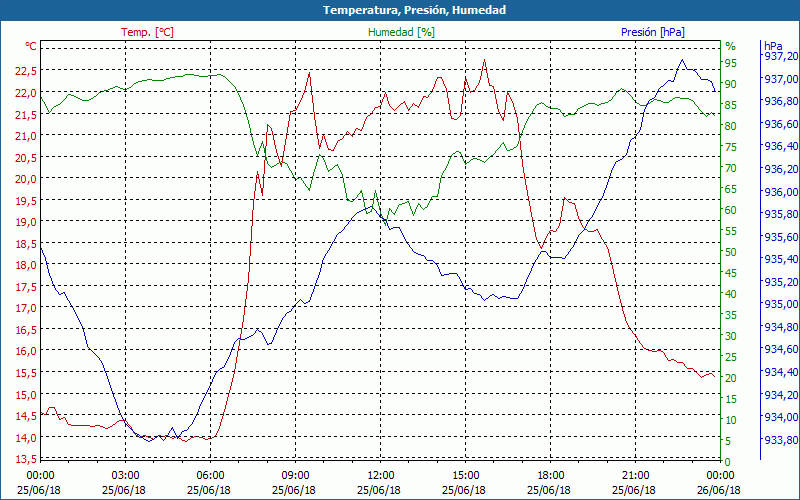Pick the 20,5 temperature axis tick
This screenshot has height=500, width=800.
pyautogui.click(x=26, y=158)
